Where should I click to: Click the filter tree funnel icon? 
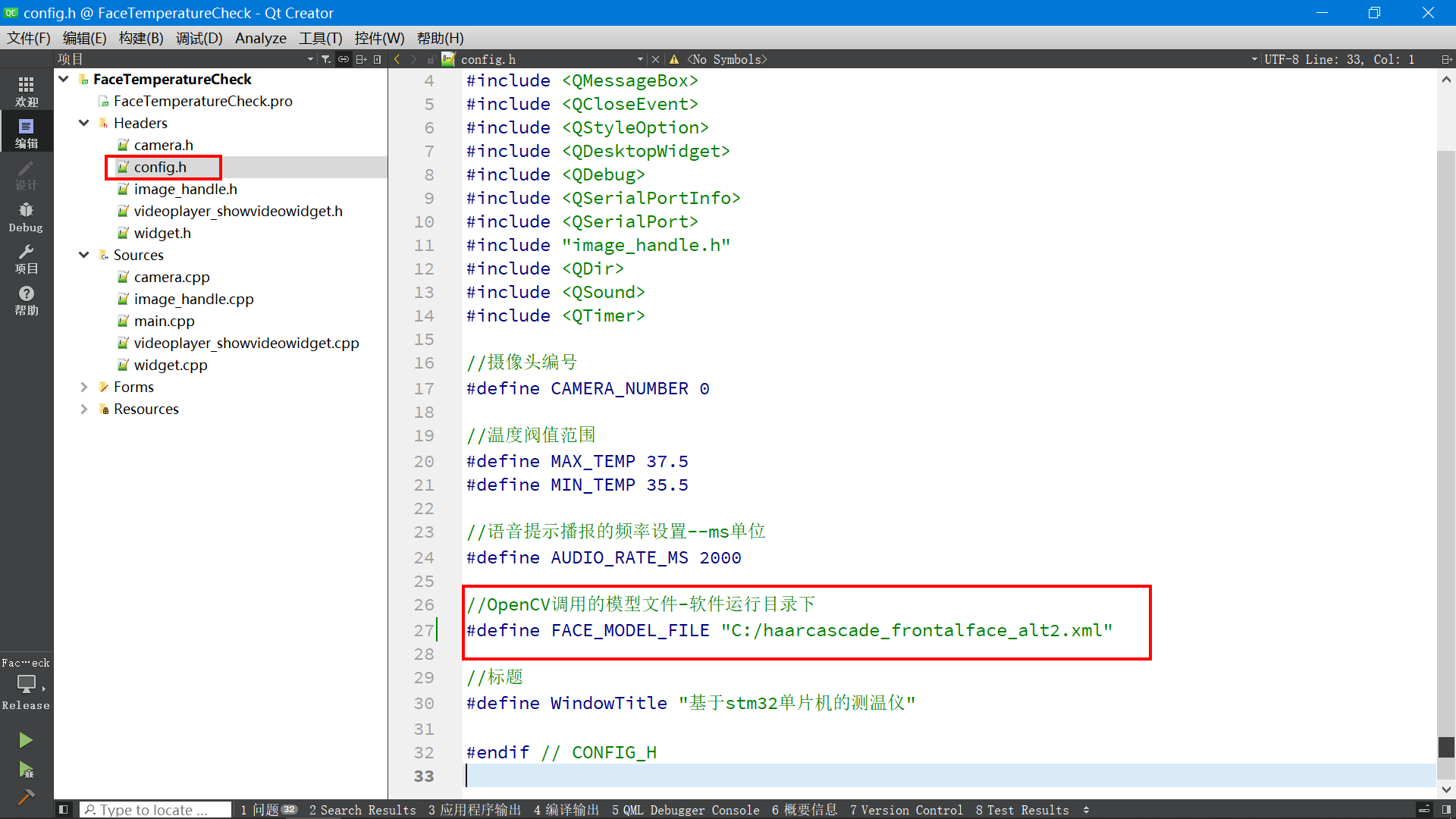(x=325, y=59)
